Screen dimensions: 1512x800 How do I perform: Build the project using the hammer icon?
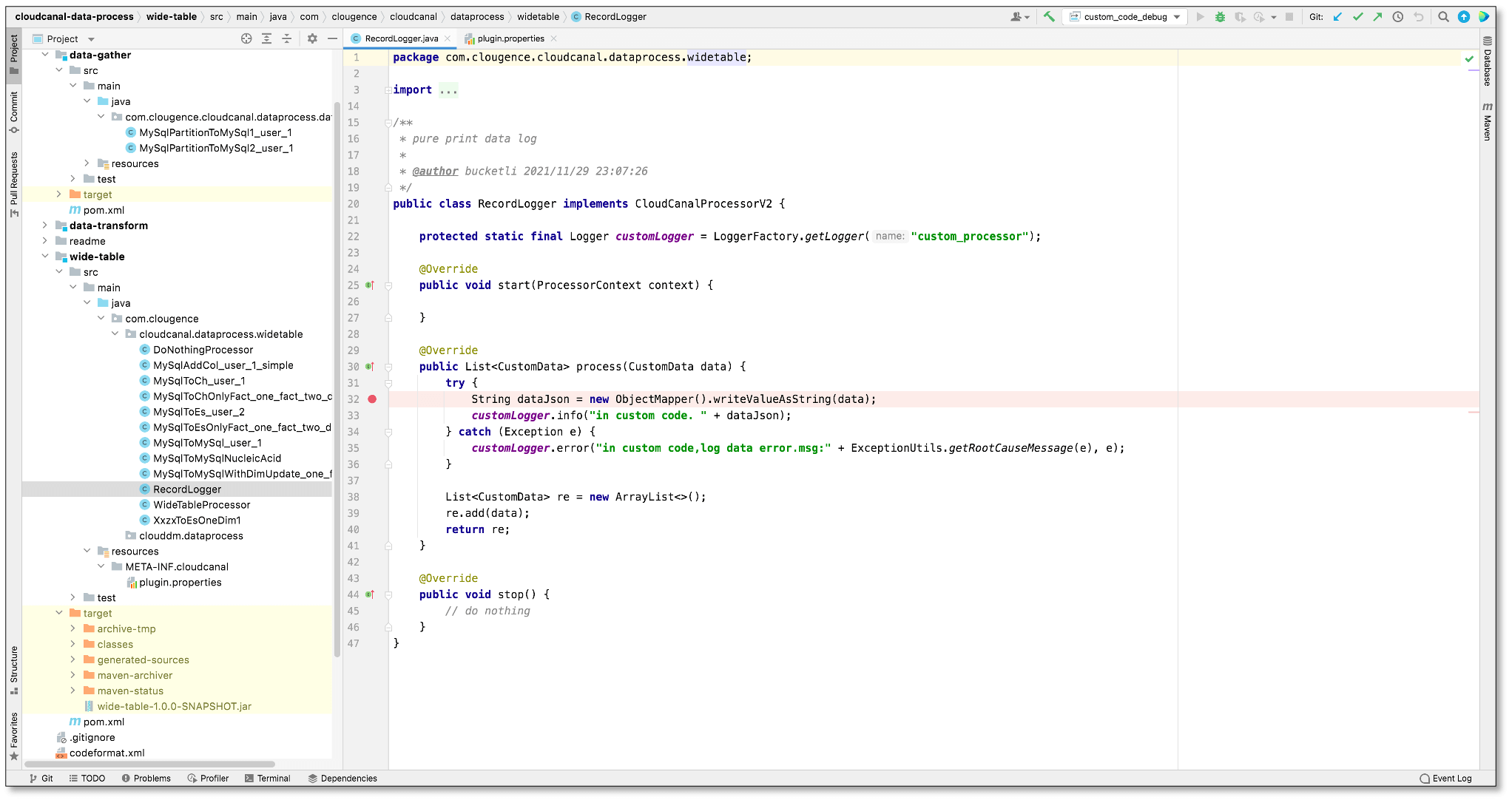coord(1050,16)
